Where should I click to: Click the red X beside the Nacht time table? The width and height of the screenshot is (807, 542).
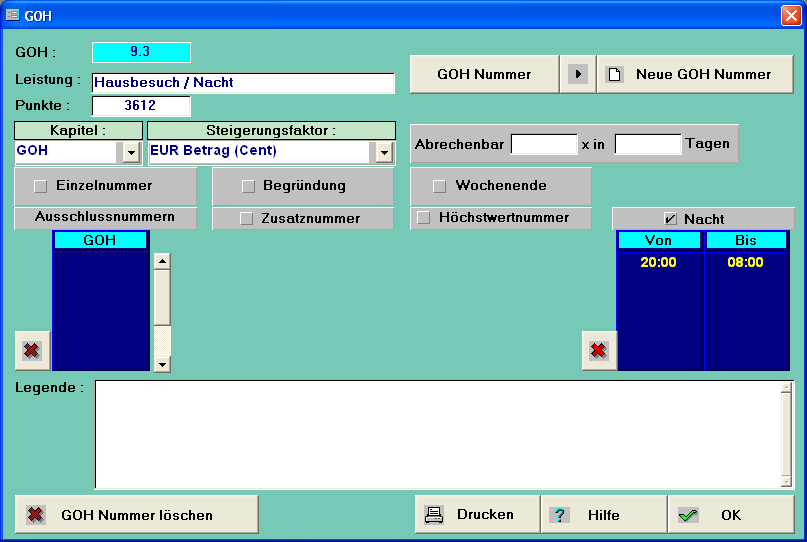(598, 351)
